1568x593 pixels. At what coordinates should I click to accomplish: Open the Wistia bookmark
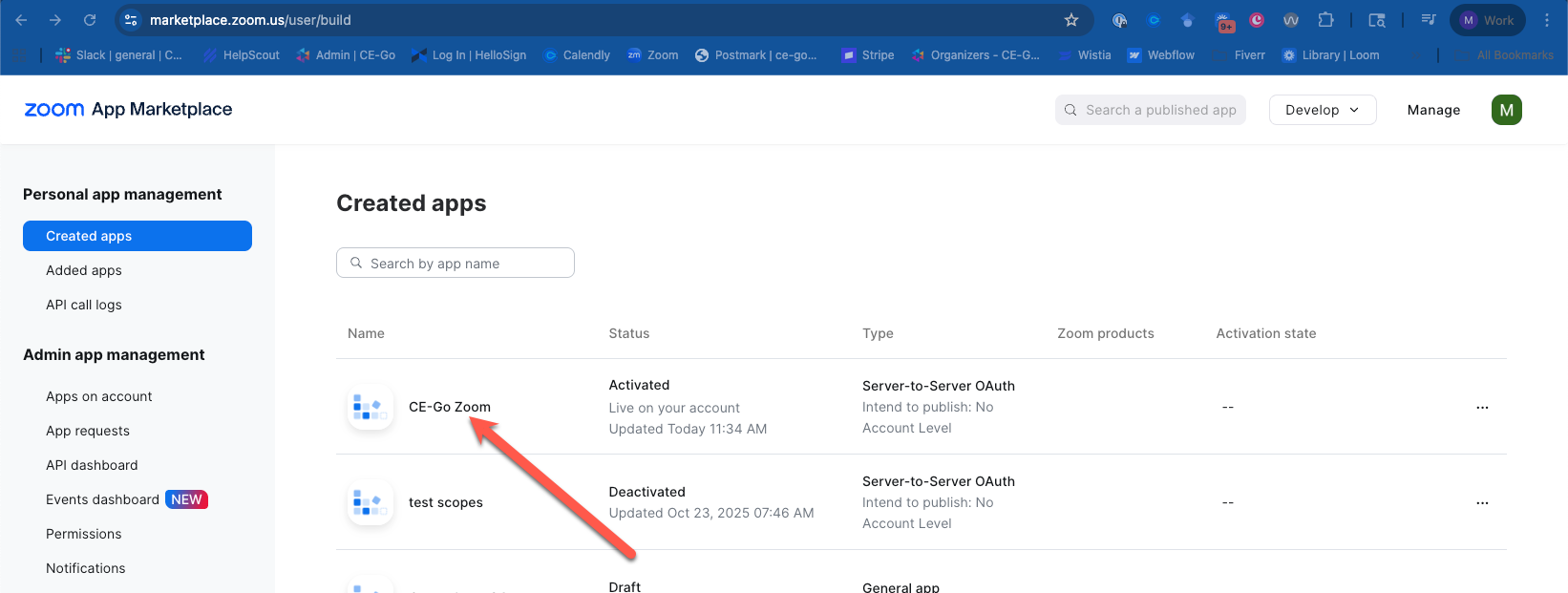1085,55
